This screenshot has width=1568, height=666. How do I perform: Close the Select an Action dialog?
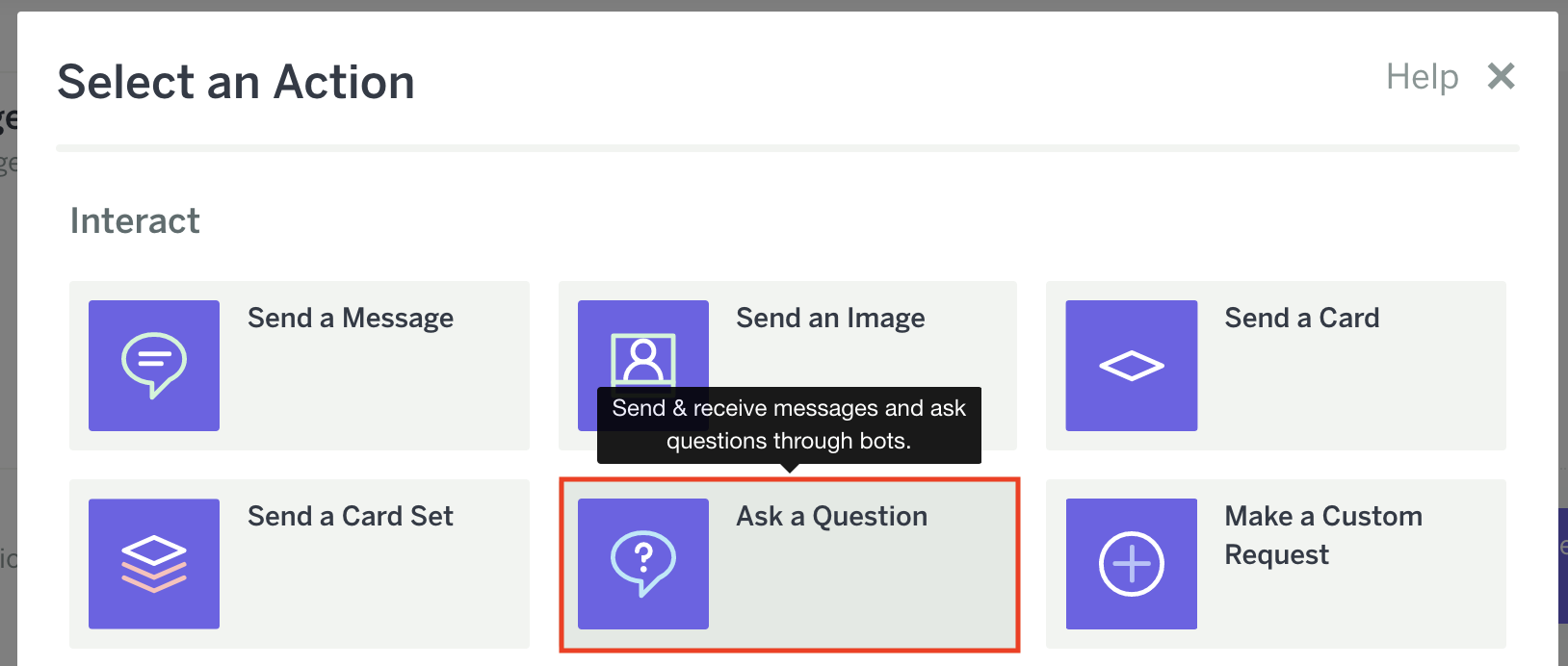1501,76
